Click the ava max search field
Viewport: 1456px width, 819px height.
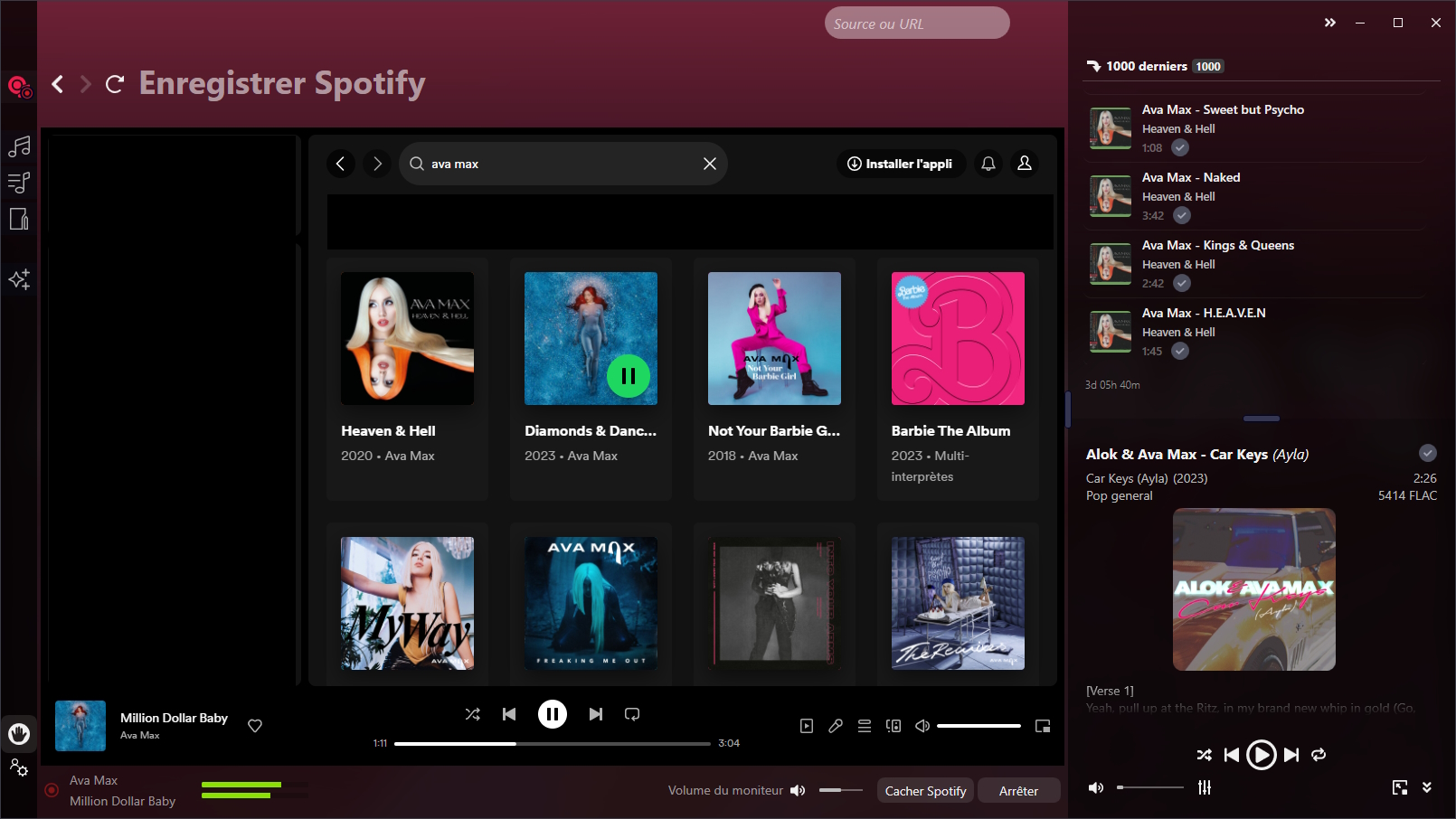click(563, 164)
